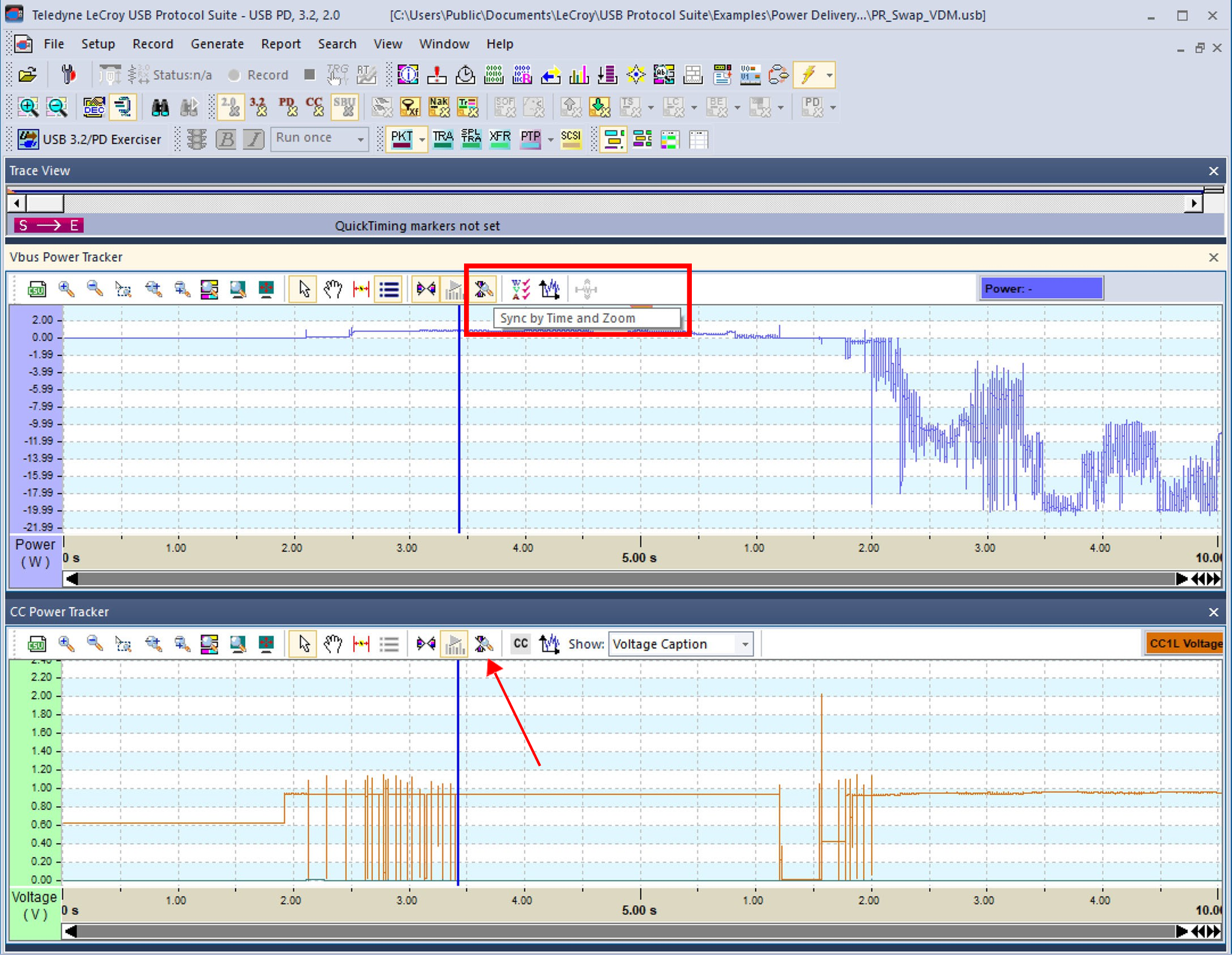
Task: Expand the Voltage Caption Show dropdown
Action: tap(745, 644)
